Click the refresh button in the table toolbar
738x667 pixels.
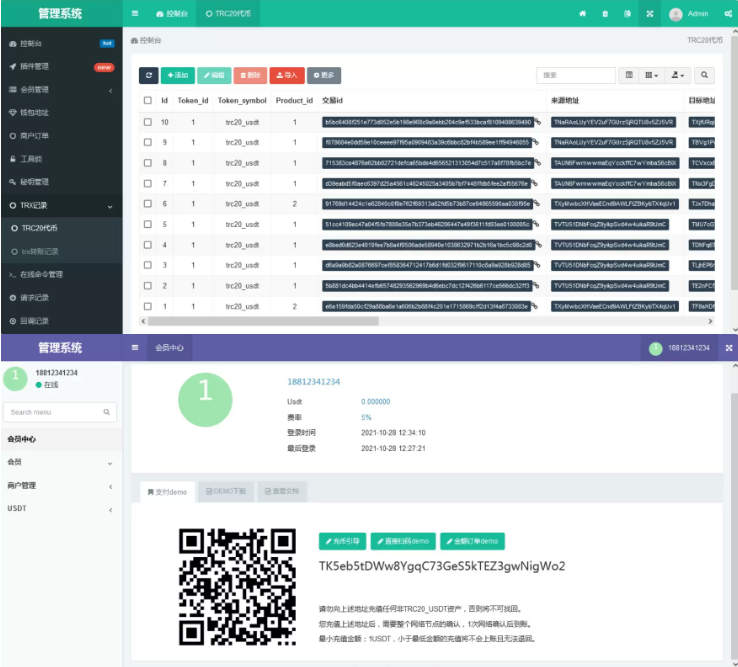tap(148, 75)
